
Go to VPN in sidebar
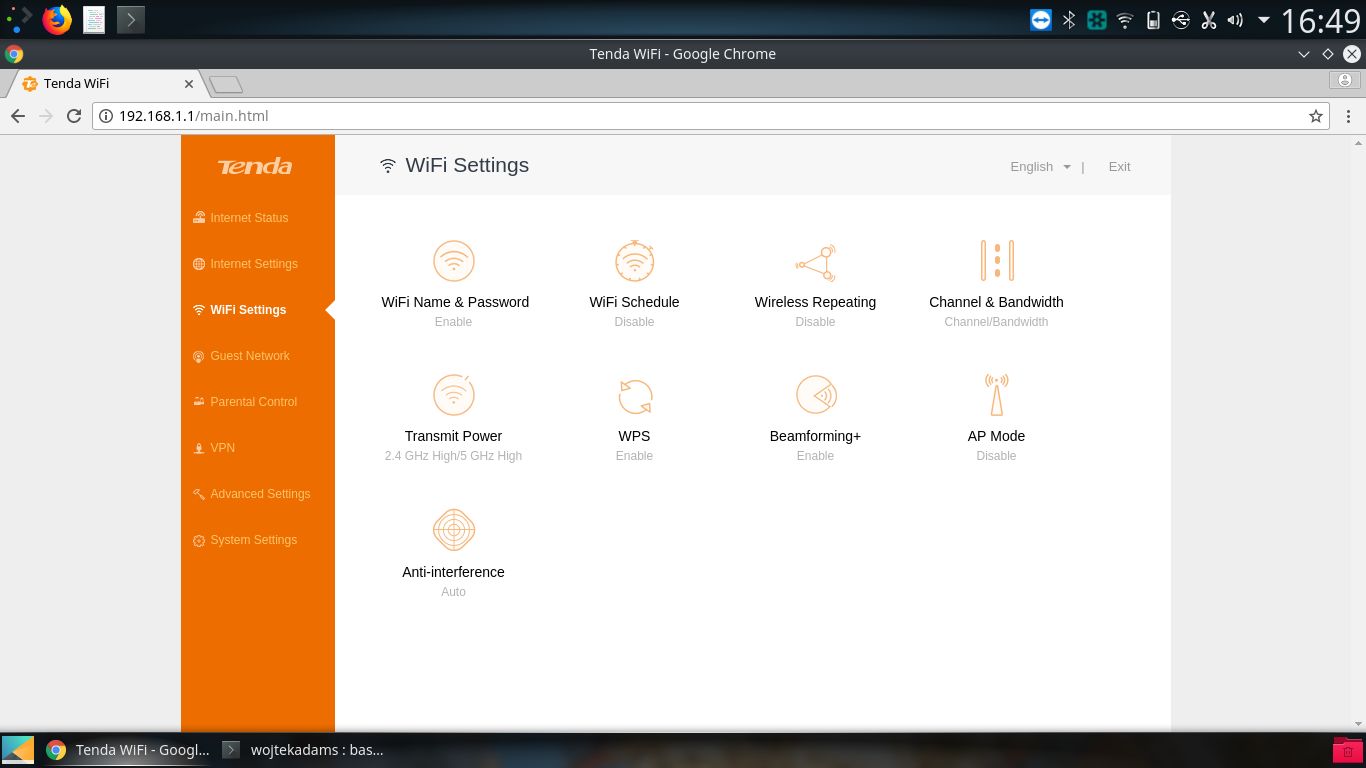click(x=214, y=448)
